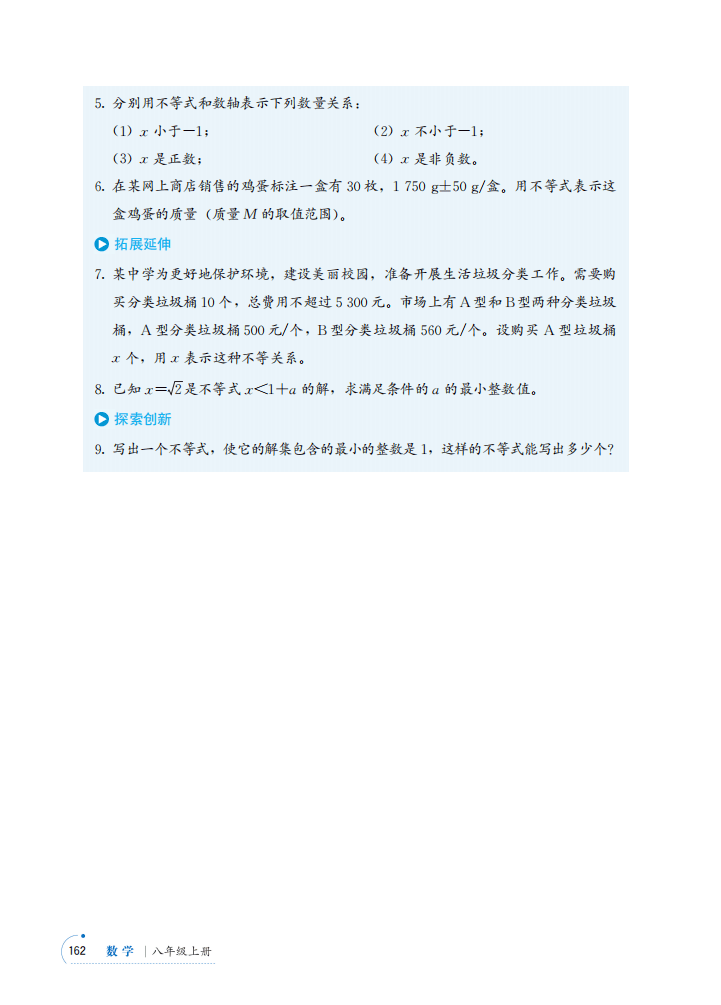Click the play icon beside 拓展延伸
The image size is (721, 1005).
(x=101, y=244)
